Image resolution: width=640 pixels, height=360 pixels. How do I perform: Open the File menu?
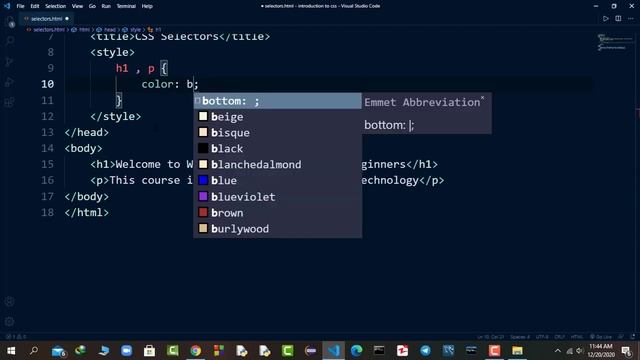(x=20, y=6)
